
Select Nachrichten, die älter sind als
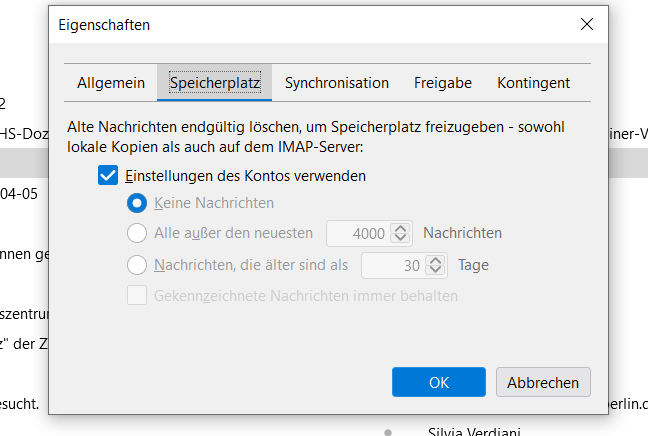click(138, 265)
